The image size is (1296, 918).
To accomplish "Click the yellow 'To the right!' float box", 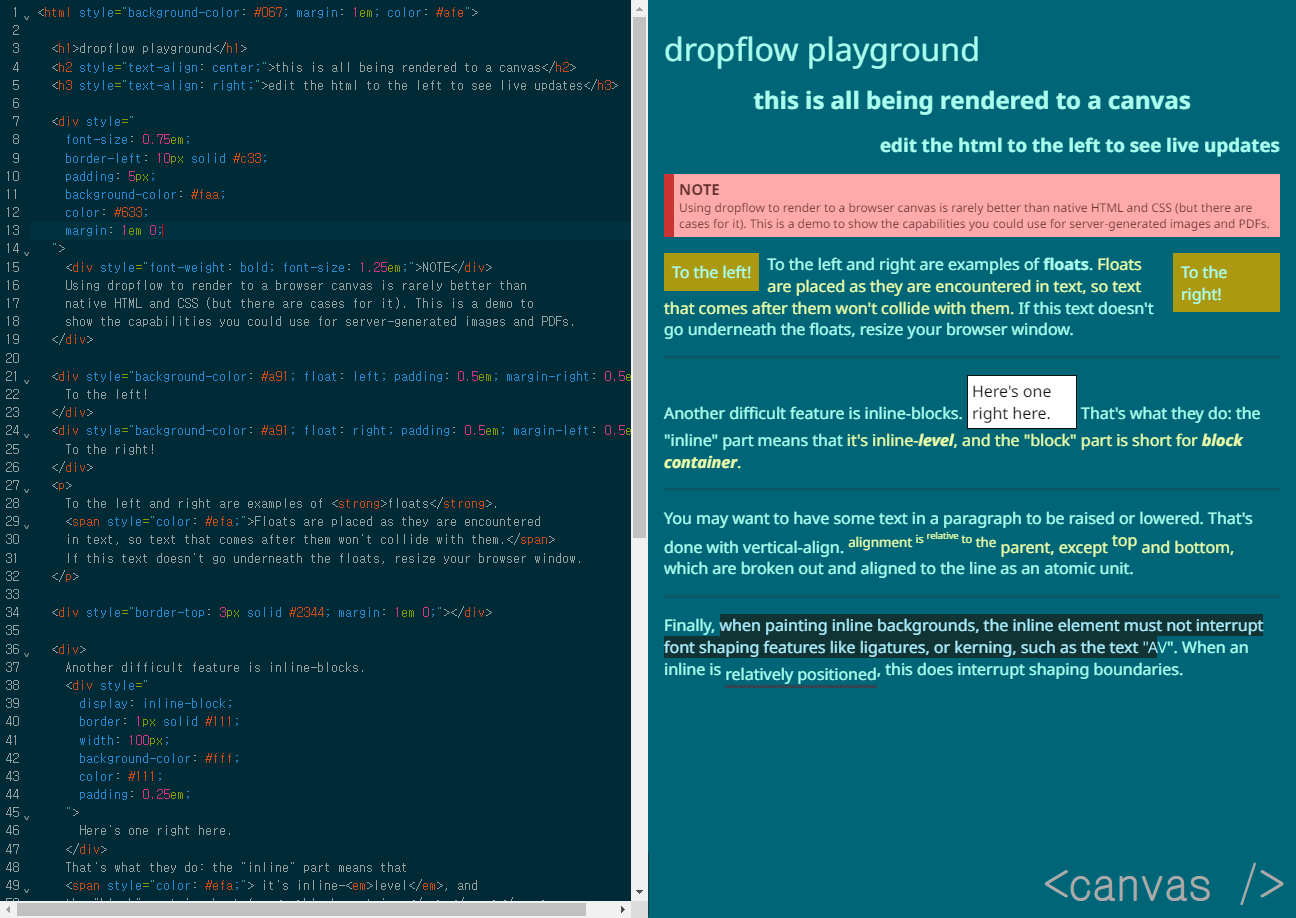I will [x=1225, y=283].
